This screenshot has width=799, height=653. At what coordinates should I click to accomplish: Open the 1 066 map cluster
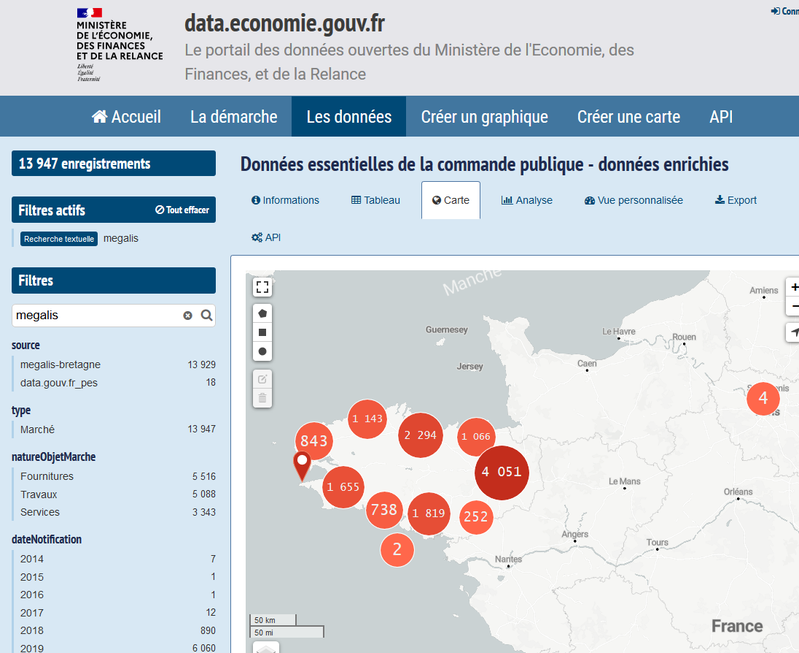click(x=476, y=437)
